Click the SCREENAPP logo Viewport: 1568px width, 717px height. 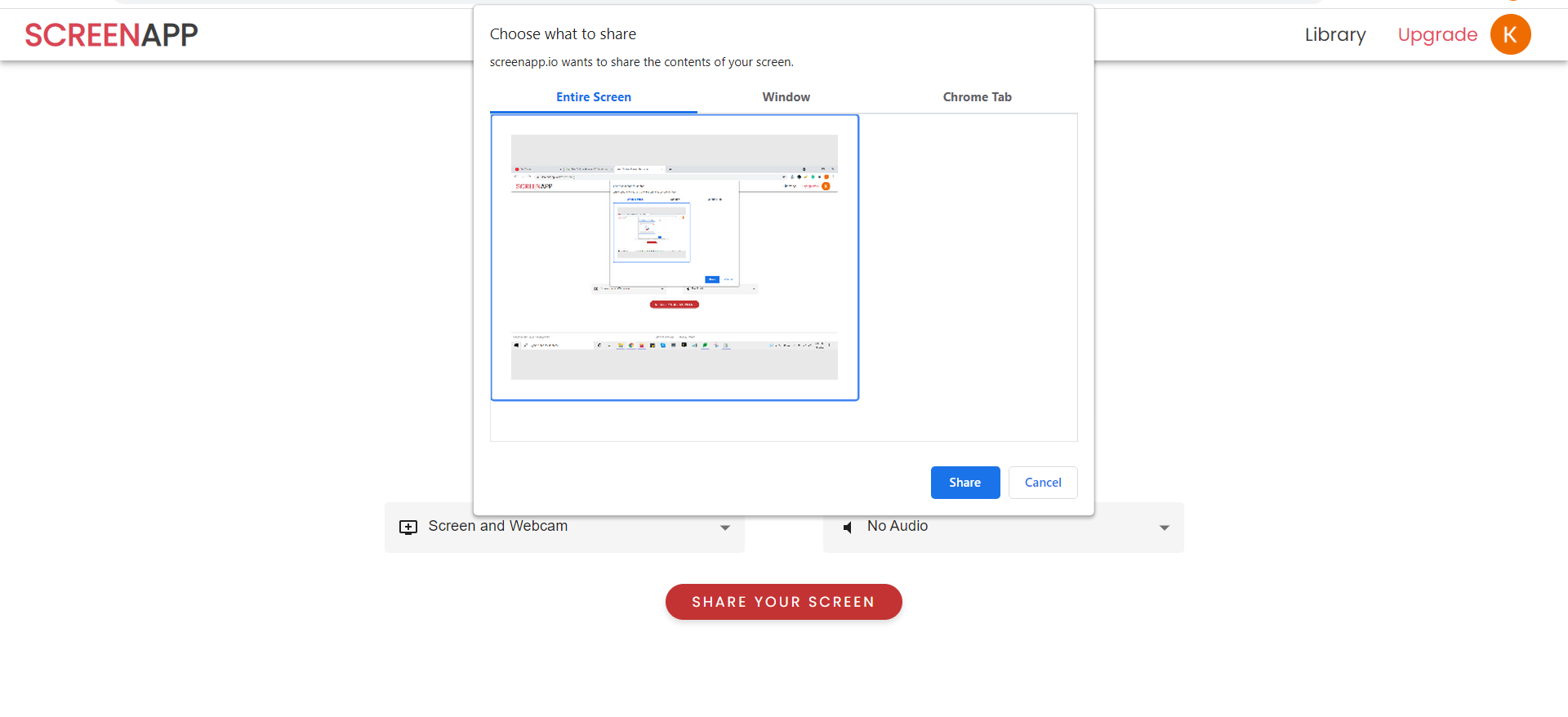111,35
